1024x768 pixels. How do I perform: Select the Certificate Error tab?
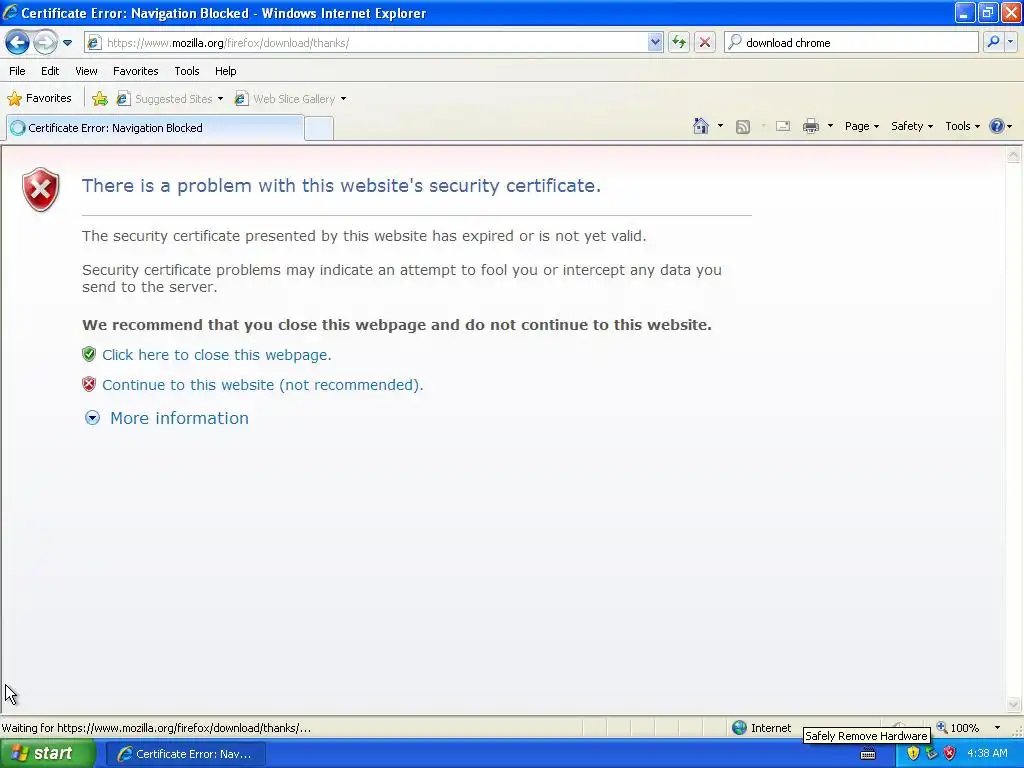pos(155,128)
